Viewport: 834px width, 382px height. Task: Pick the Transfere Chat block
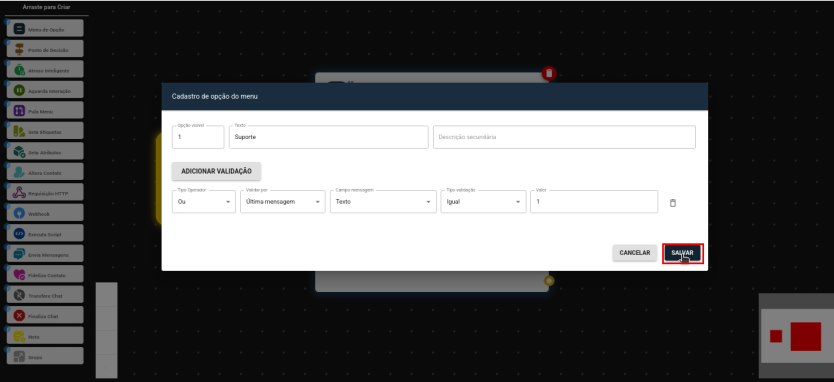click(x=45, y=295)
